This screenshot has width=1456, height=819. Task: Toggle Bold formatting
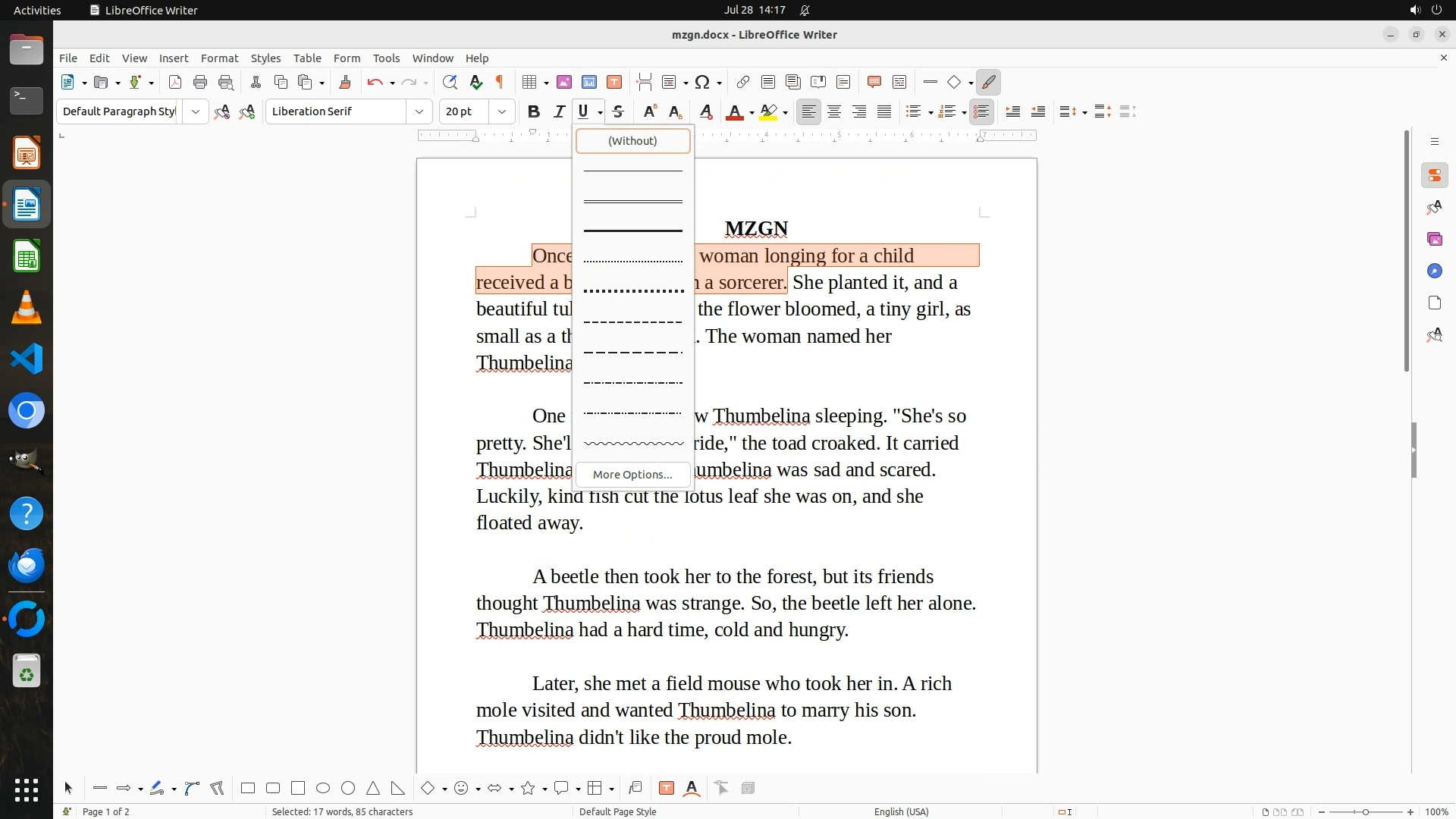pos(534,111)
